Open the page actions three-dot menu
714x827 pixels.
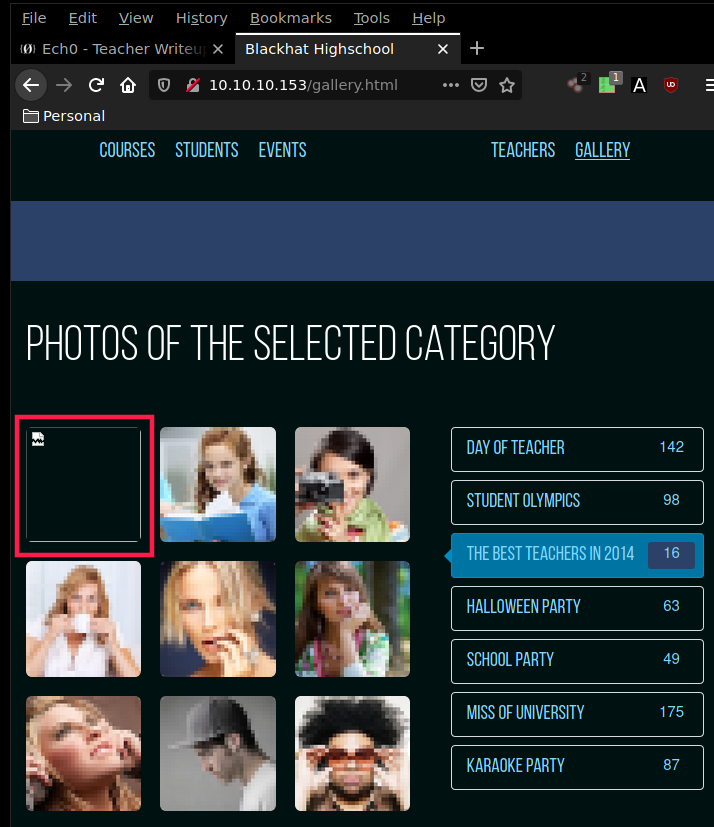[450, 85]
